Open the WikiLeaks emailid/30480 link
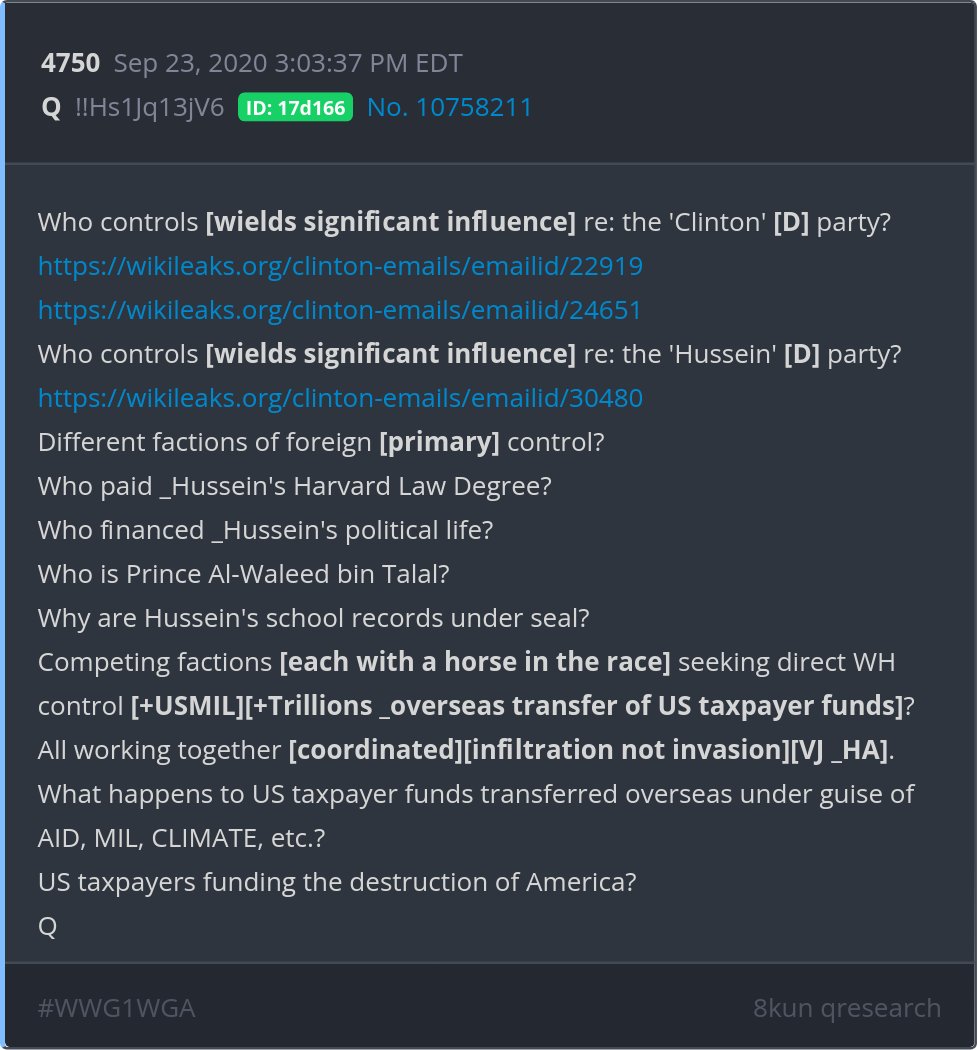 340,398
